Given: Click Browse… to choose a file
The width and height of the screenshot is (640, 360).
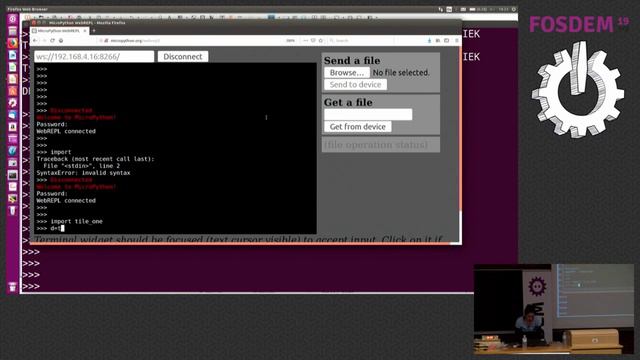Looking at the screenshot, I should (x=347, y=73).
